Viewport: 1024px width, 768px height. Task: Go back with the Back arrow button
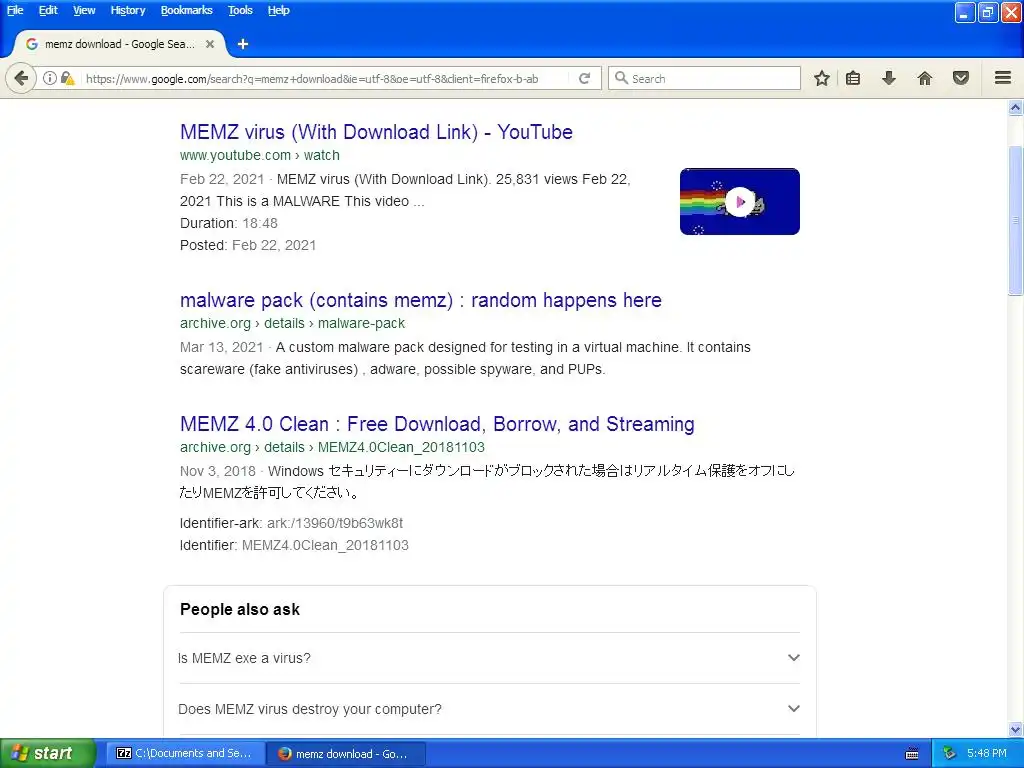[21, 78]
